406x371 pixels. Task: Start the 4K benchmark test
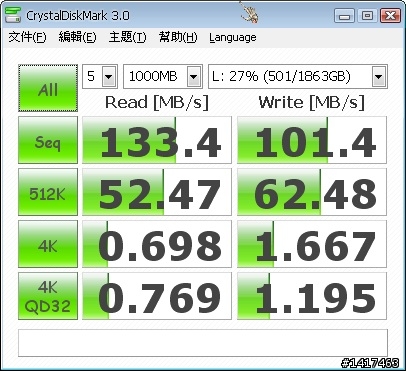coord(48,244)
